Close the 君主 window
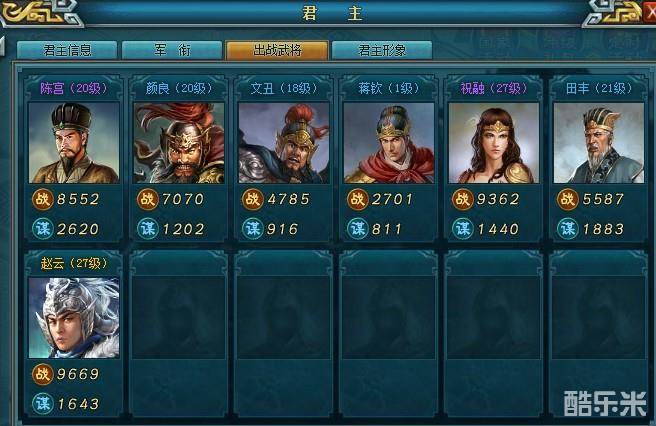 (x=650, y=13)
